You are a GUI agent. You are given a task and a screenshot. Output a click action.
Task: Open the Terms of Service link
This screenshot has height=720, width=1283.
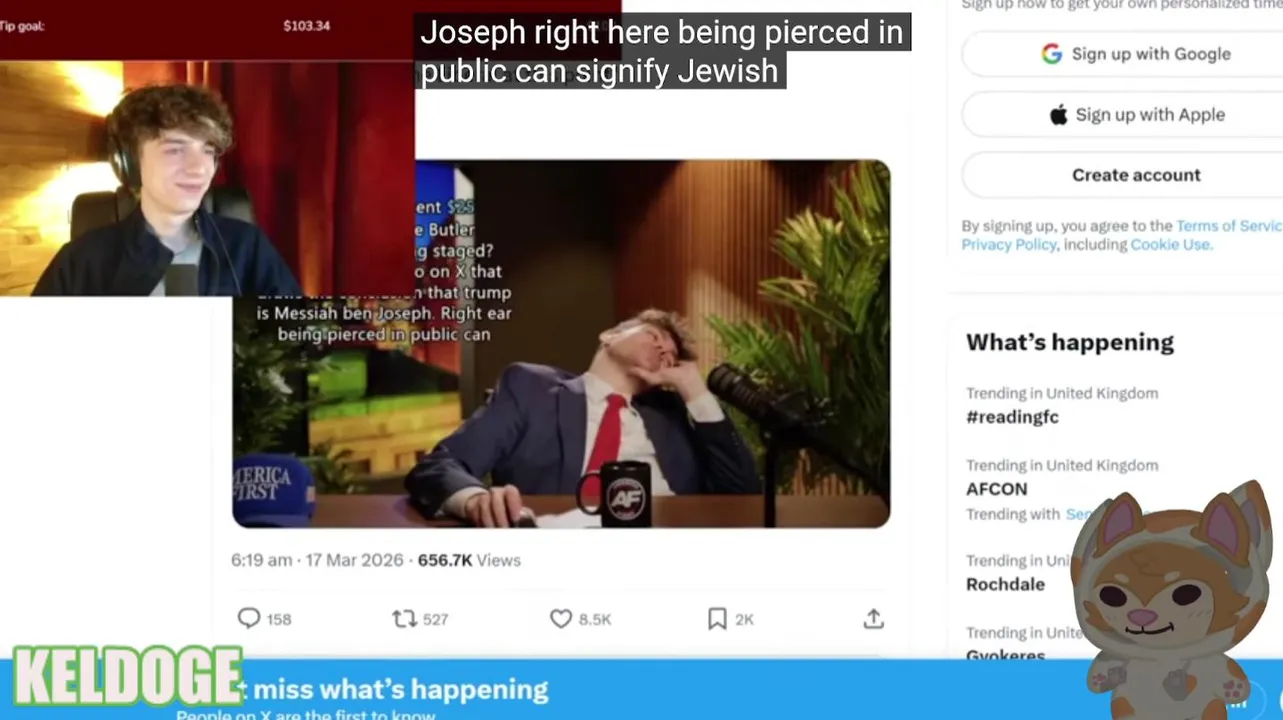tap(1229, 226)
